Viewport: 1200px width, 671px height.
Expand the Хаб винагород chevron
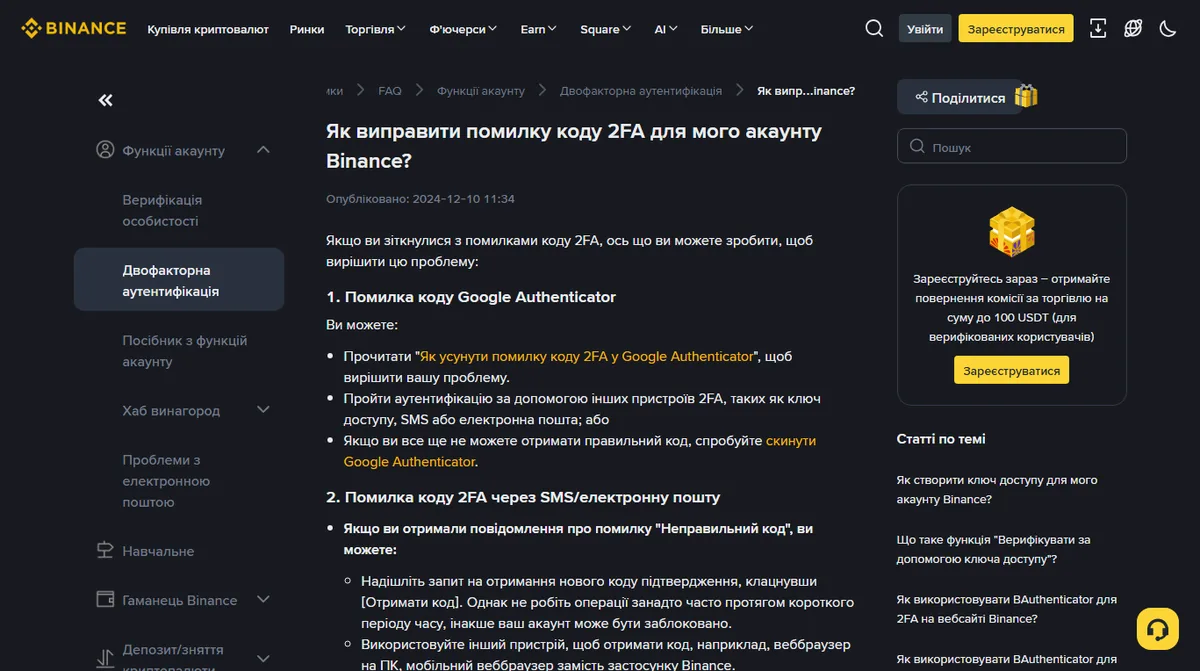coord(264,410)
